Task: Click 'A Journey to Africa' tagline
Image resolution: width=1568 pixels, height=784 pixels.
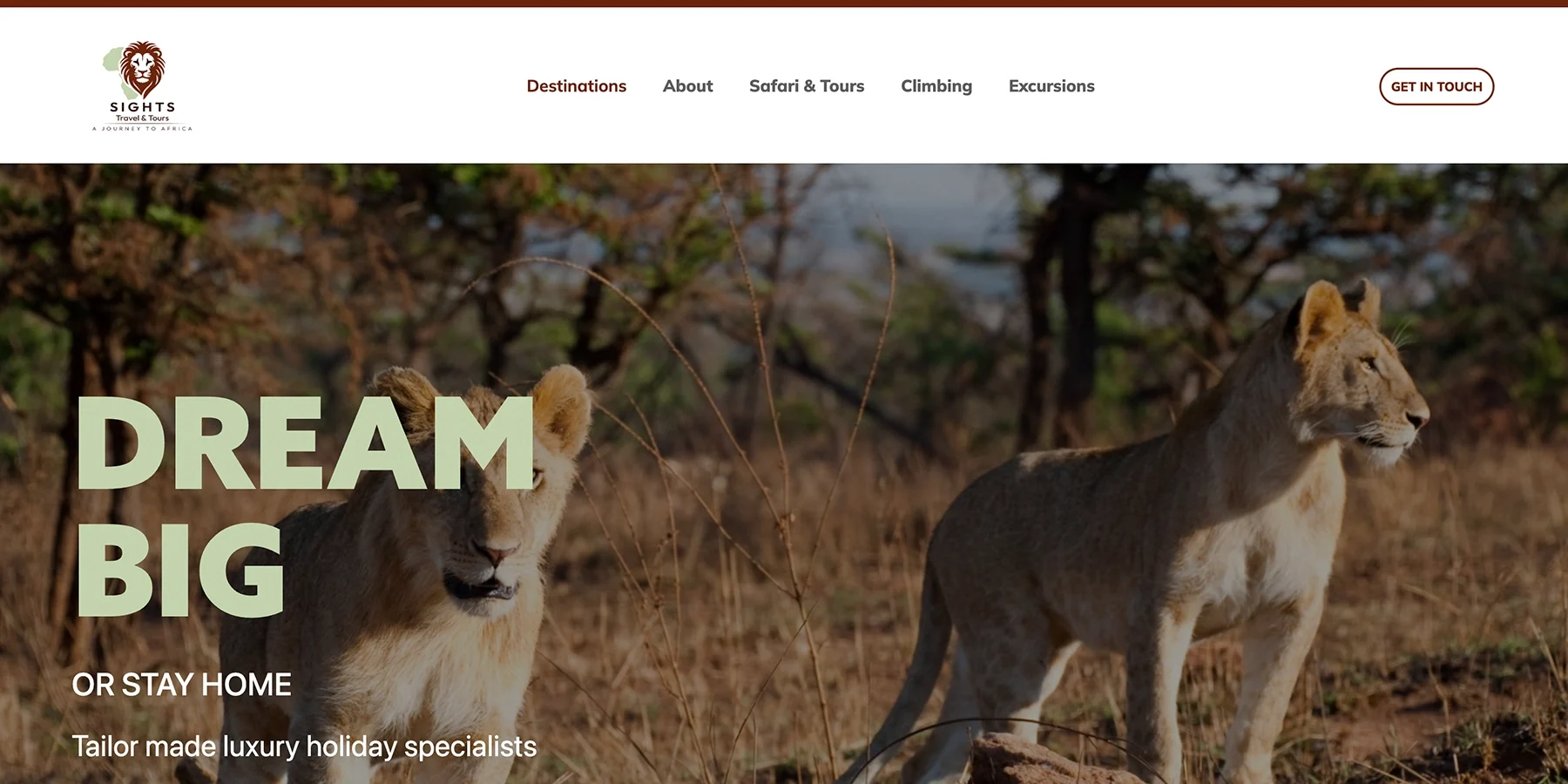Action: pos(142,129)
